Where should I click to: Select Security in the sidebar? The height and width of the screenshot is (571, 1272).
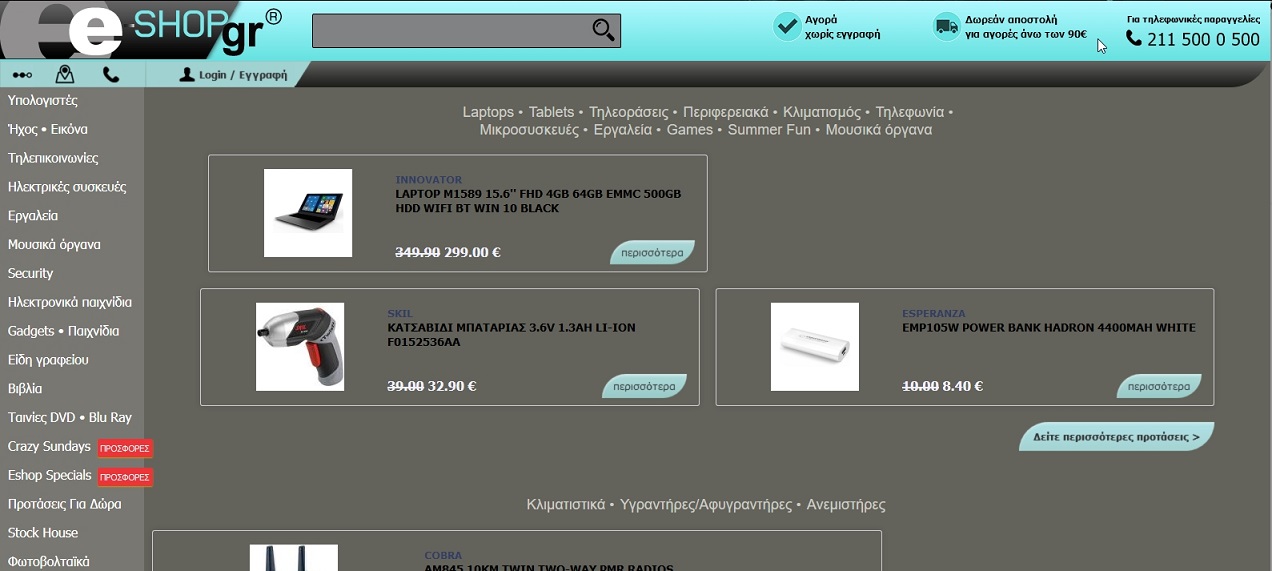30,274
